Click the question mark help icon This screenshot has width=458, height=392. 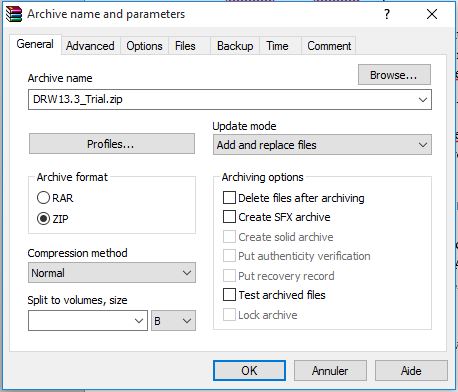[x=387, y=14]
